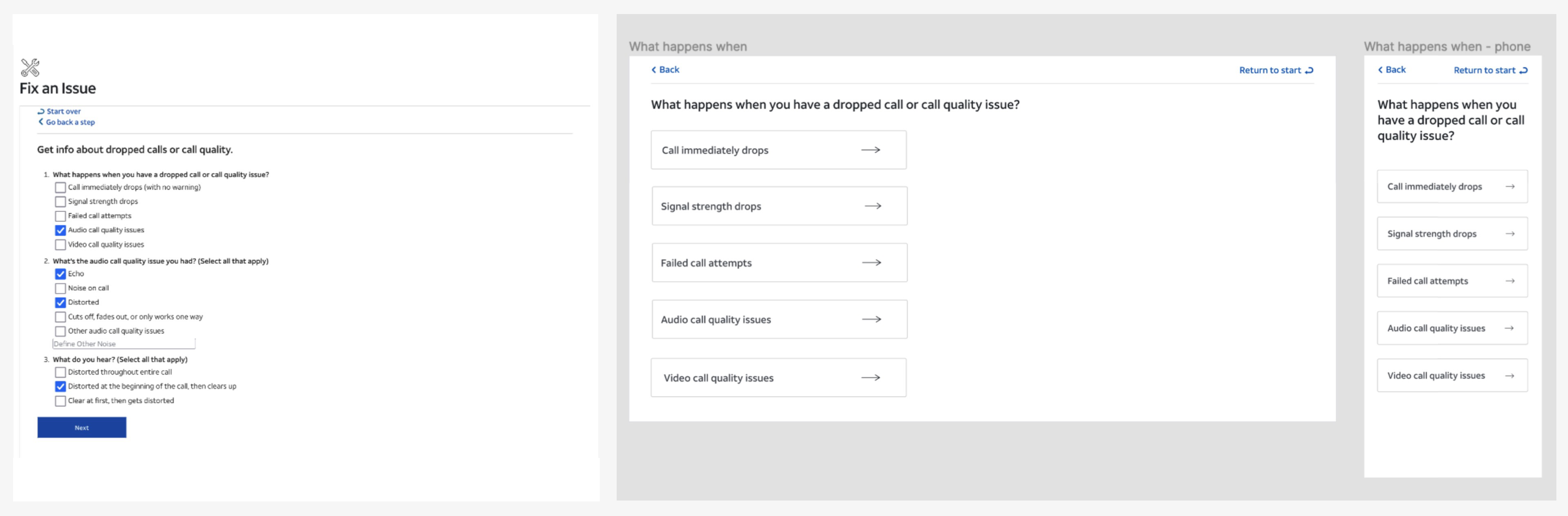Click the Return to start icon in desktop panel

[x=1309, y=71]
